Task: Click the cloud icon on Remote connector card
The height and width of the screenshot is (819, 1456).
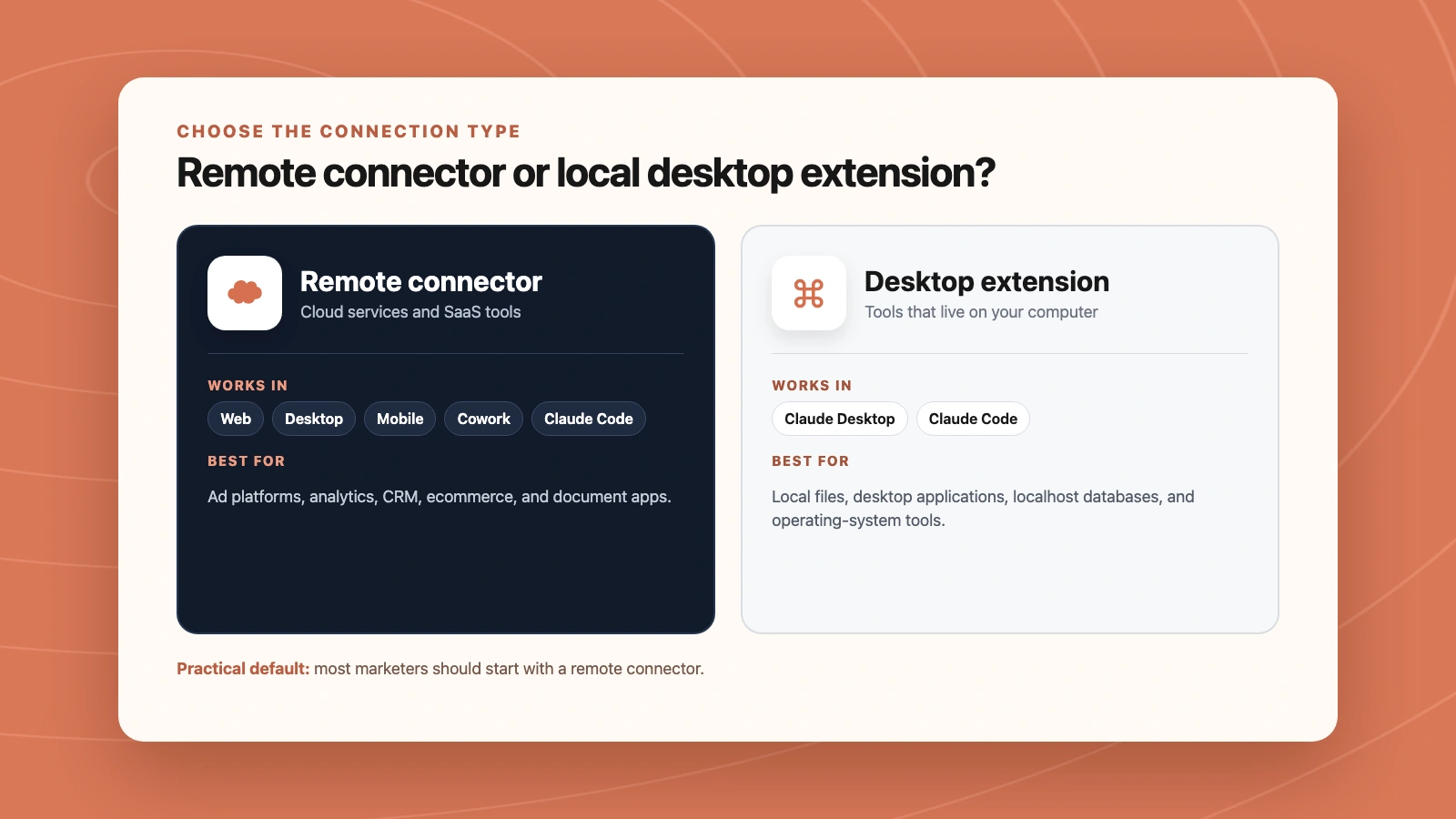Action: pyautogui.click(x=245, y=293)
